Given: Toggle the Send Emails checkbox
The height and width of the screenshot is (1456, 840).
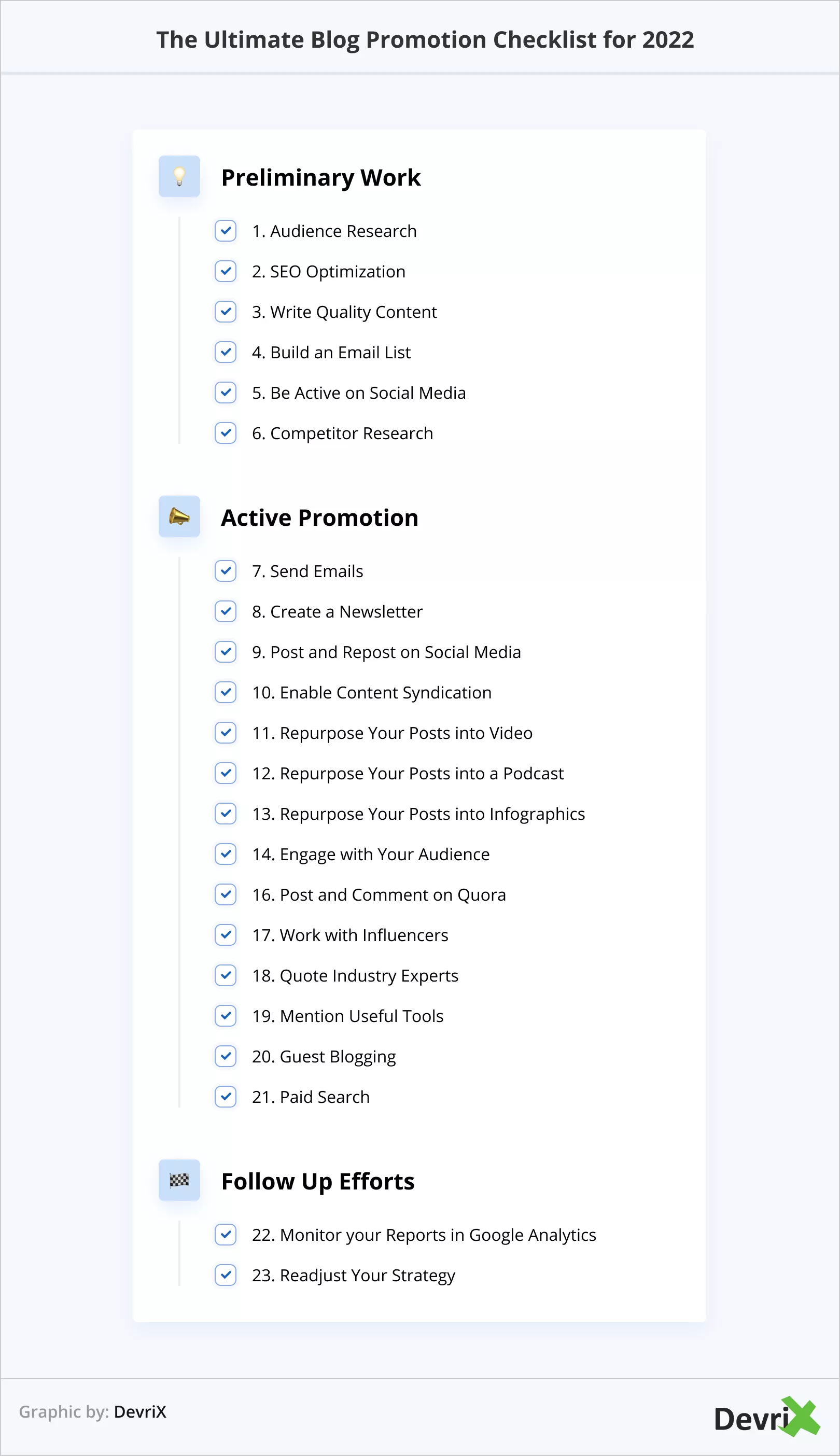Looking at the screenshot, I should coord(226,571).
